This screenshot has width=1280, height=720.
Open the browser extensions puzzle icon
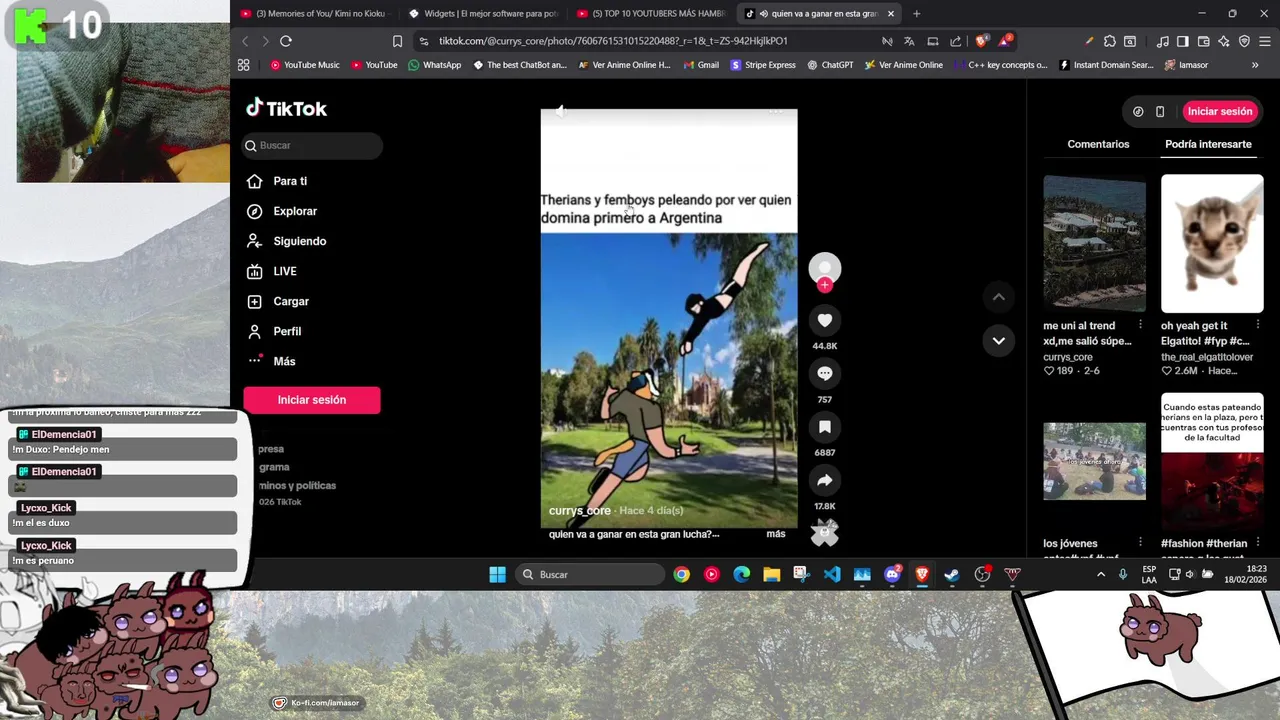point(1110,41)
